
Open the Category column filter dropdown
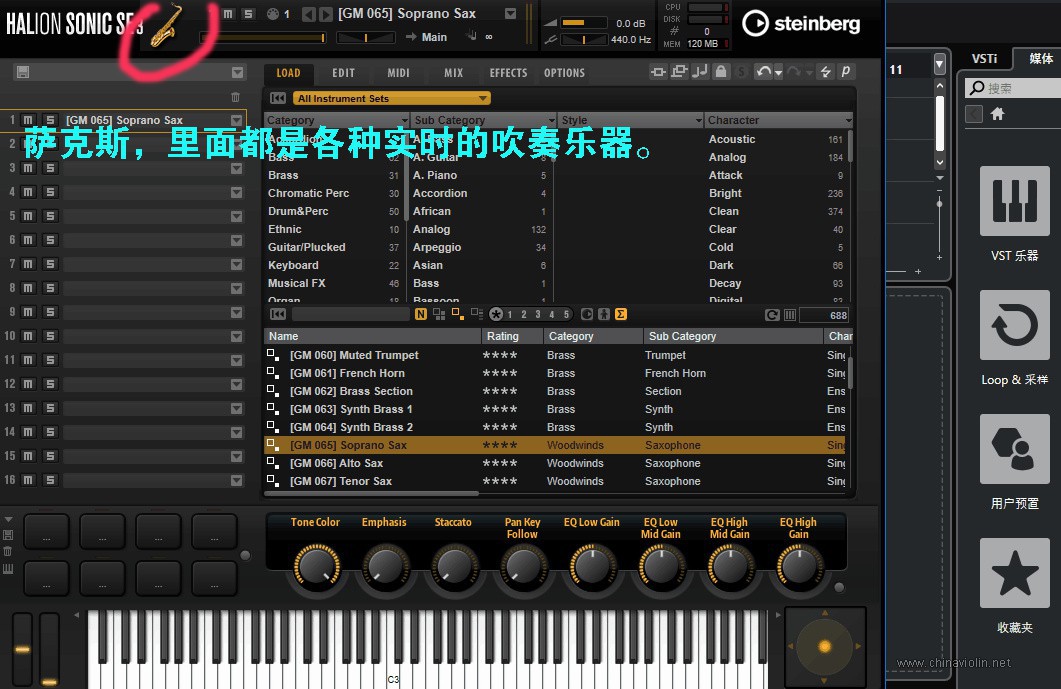405,120
